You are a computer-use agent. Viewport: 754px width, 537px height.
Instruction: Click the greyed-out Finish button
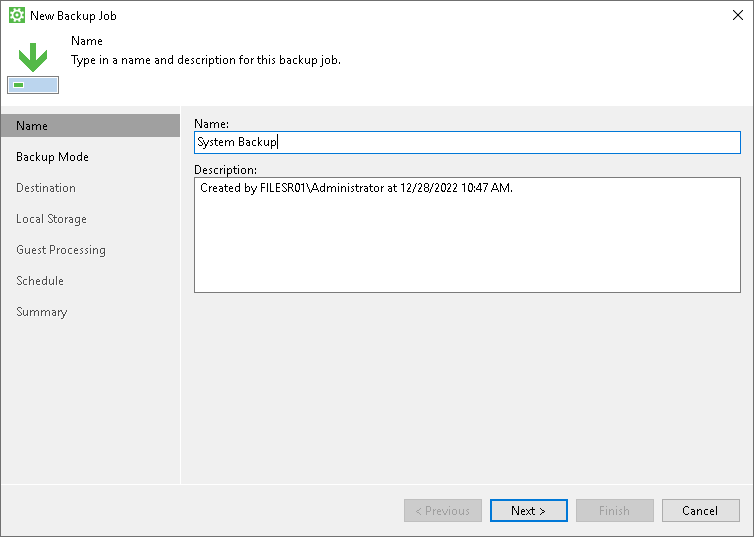click(615, 511)
